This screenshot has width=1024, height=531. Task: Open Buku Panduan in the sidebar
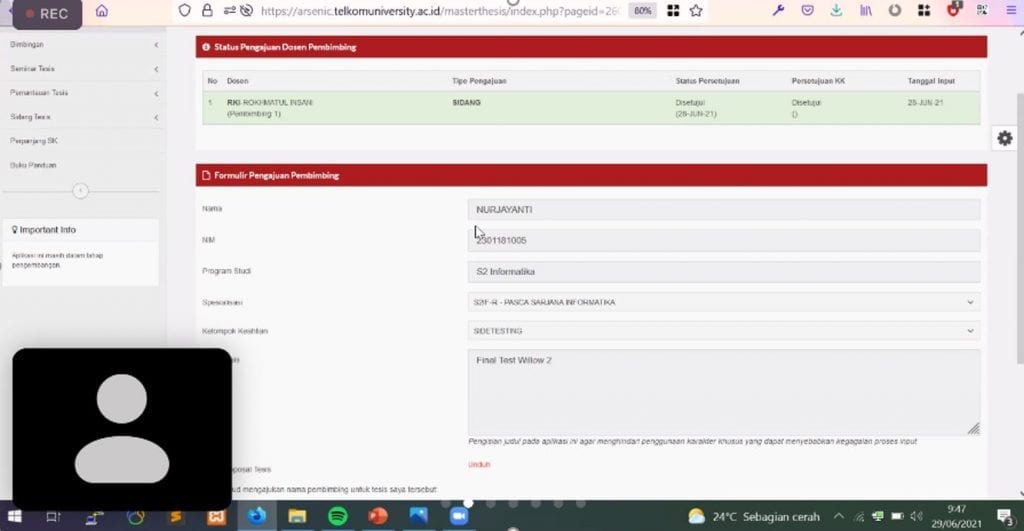click(33, 165)
